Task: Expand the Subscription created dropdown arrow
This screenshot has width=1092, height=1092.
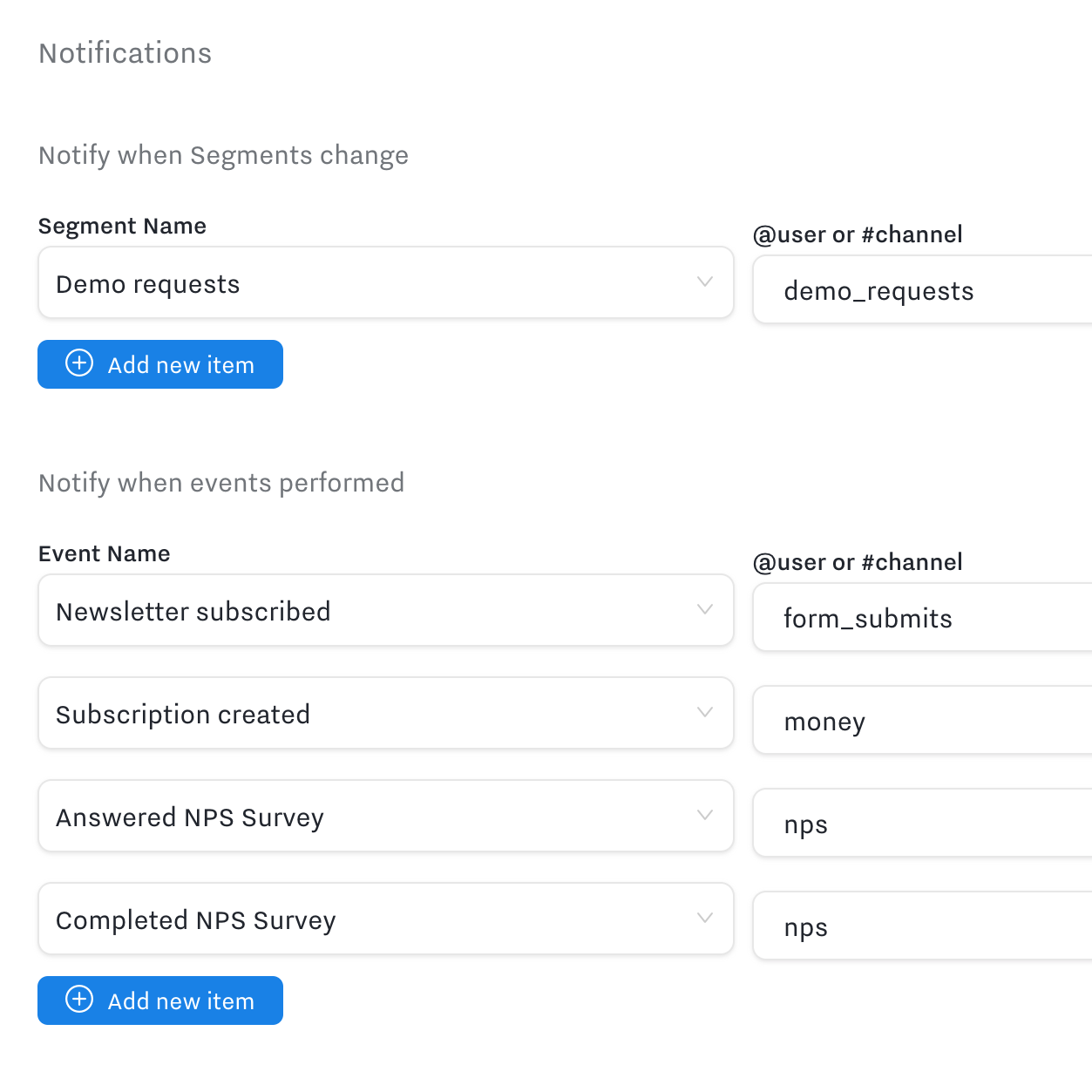Action: pyautogui.click(x=705, y=713)
